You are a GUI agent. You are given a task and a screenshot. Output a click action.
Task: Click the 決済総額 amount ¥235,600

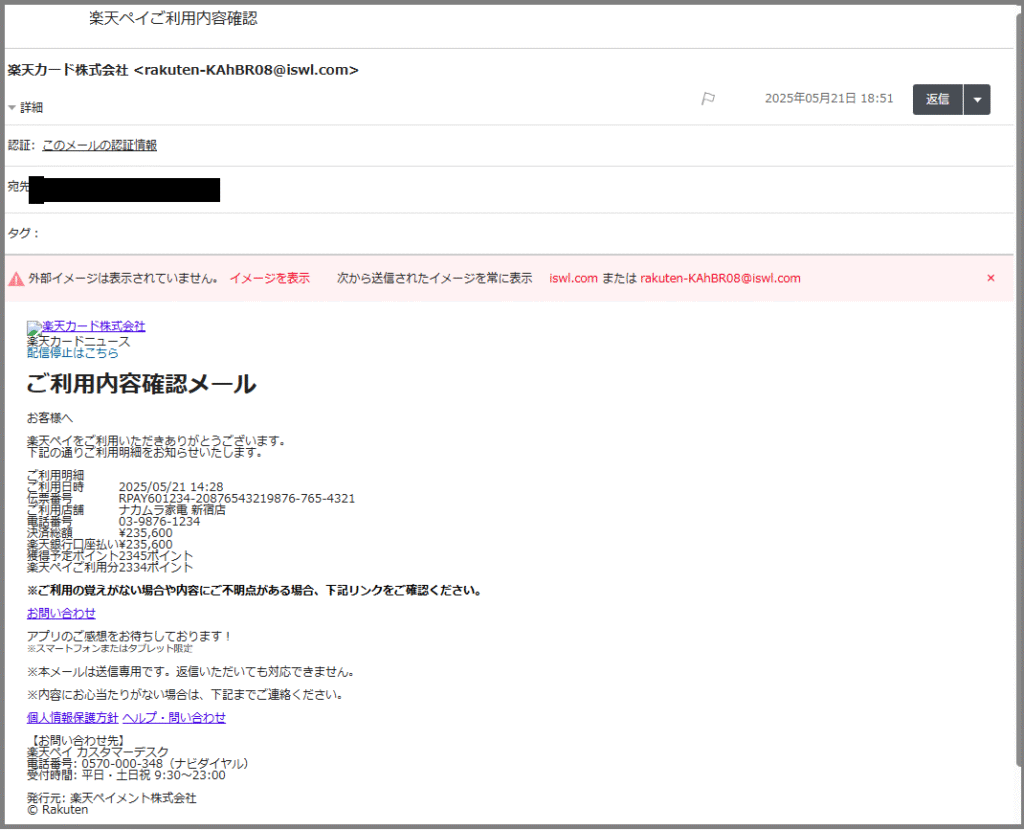click(145, 534)
